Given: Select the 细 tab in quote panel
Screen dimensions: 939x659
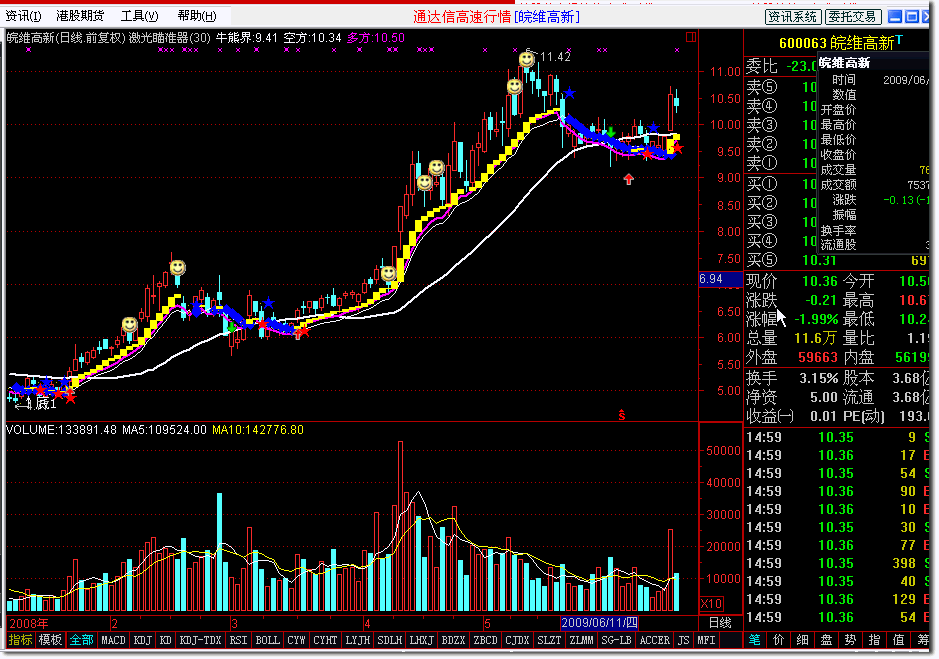Looking at the screenshot, I should pyautogui.click(x=802, y=640).
